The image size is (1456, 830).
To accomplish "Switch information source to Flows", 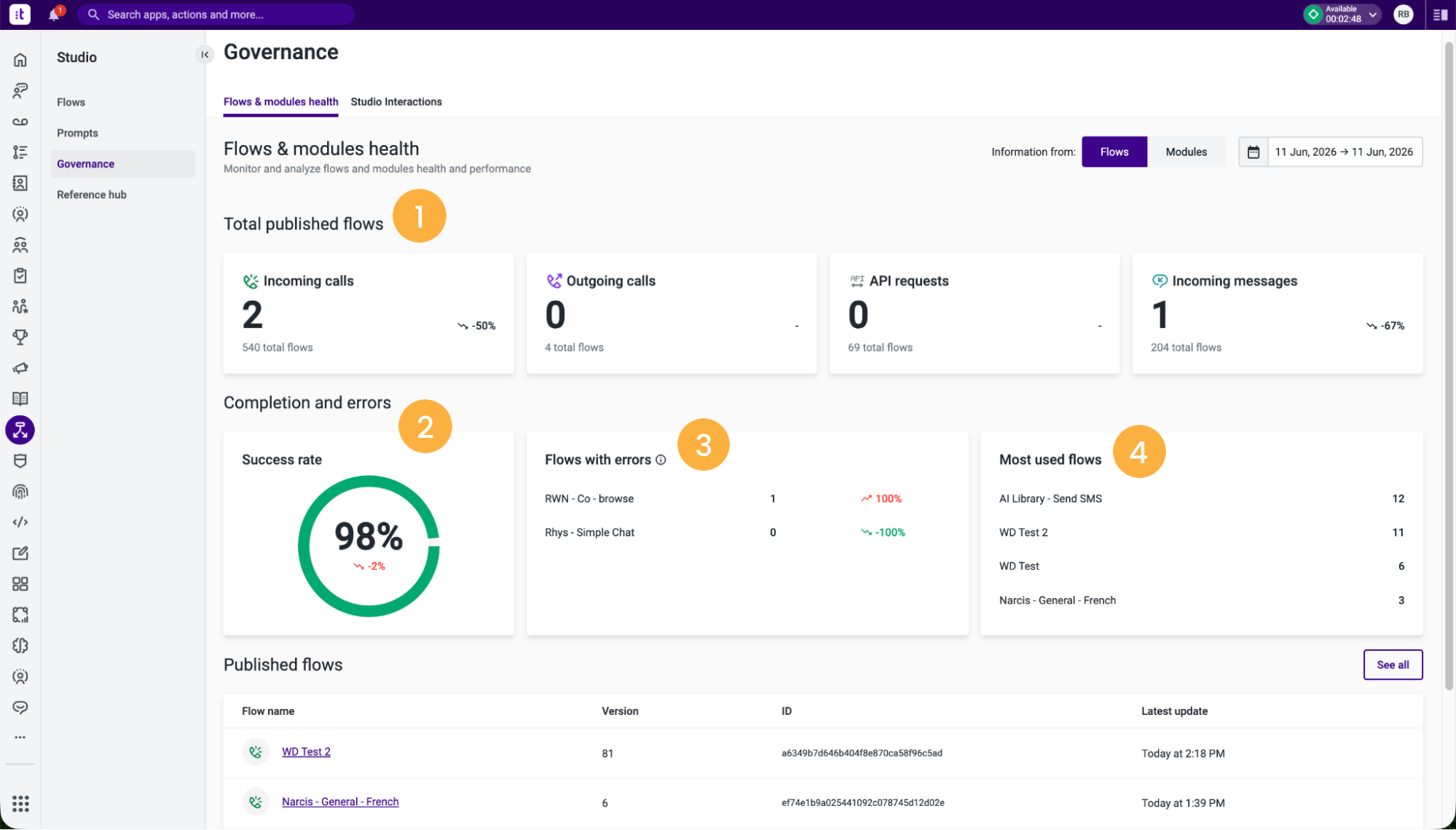I will [1114, 152].
